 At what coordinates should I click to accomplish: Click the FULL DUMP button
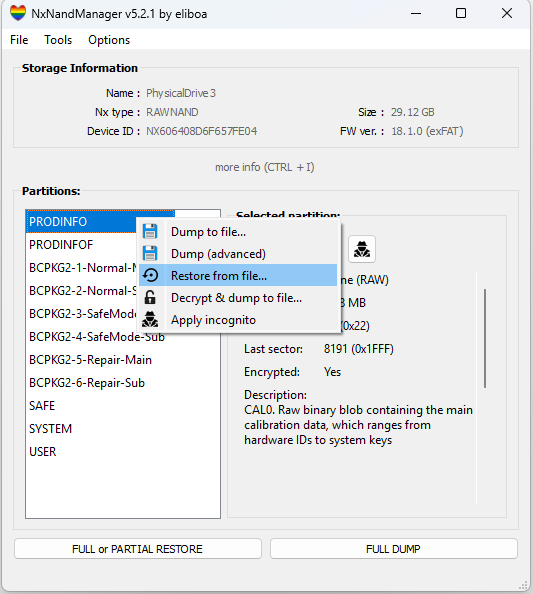click(x=394, y=549)
